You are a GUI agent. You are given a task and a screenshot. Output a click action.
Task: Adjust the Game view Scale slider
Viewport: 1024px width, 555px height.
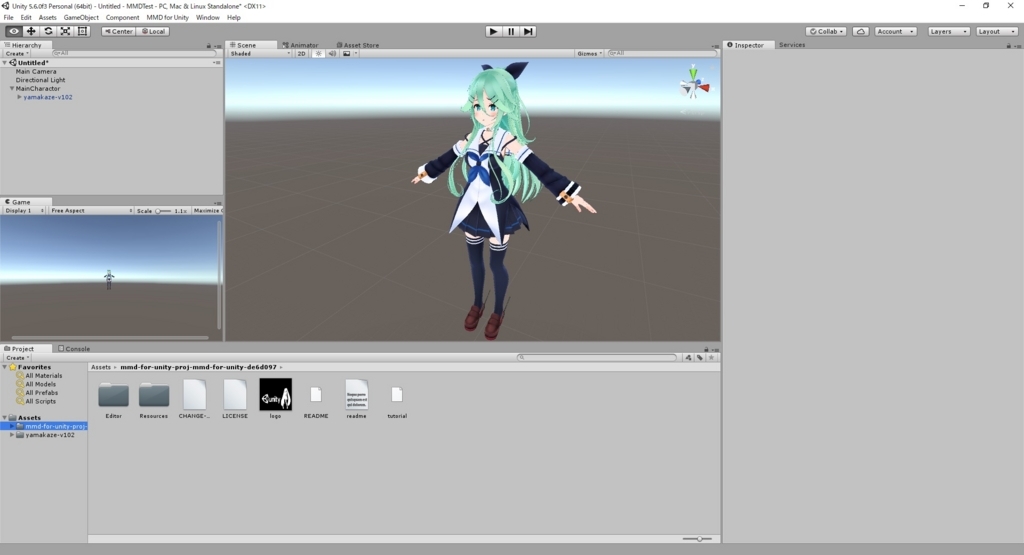[x=163, y=211]
